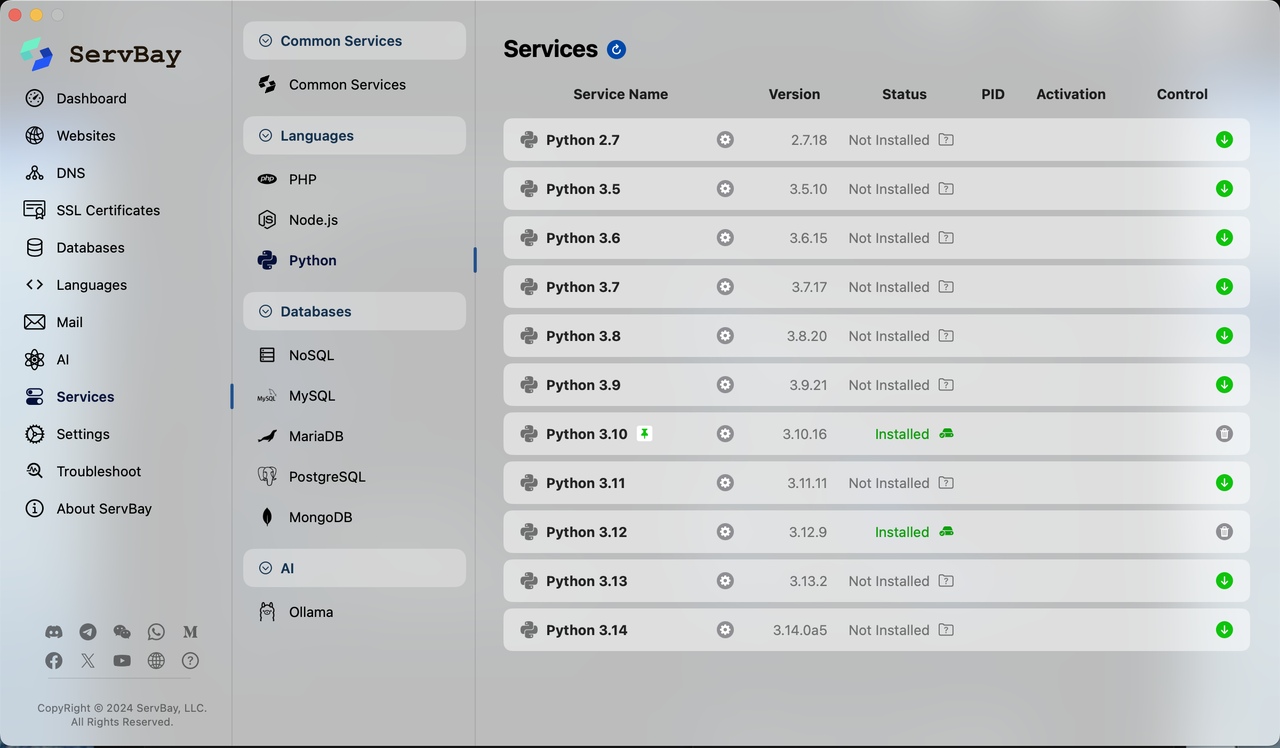Click version number 3.13.2

coord(807,581)
